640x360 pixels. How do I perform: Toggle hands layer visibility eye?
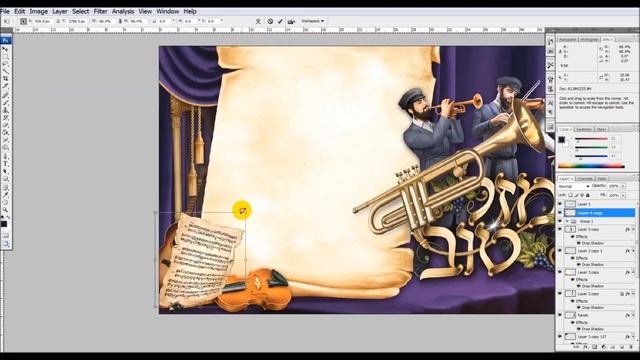(560, 315)
